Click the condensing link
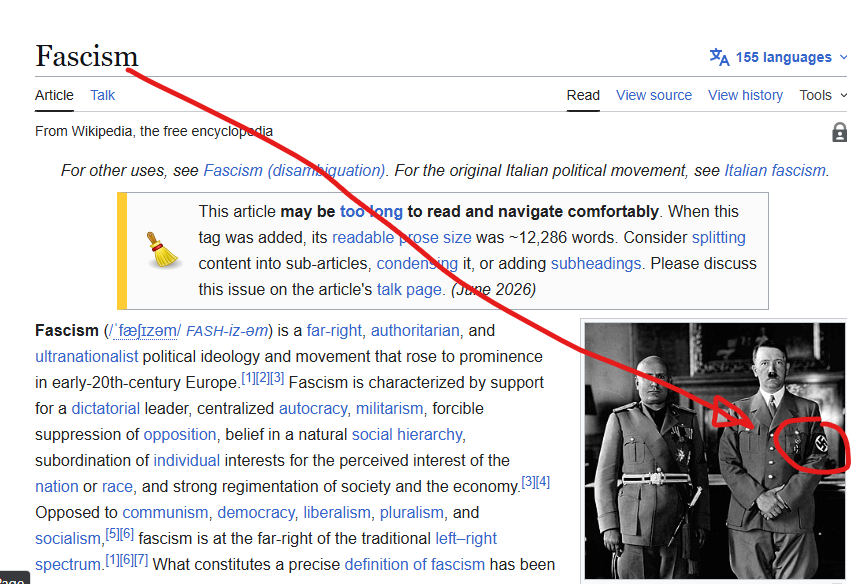This screenshot has width=852, height=584. pyautogui.click(x=417, y=263)
